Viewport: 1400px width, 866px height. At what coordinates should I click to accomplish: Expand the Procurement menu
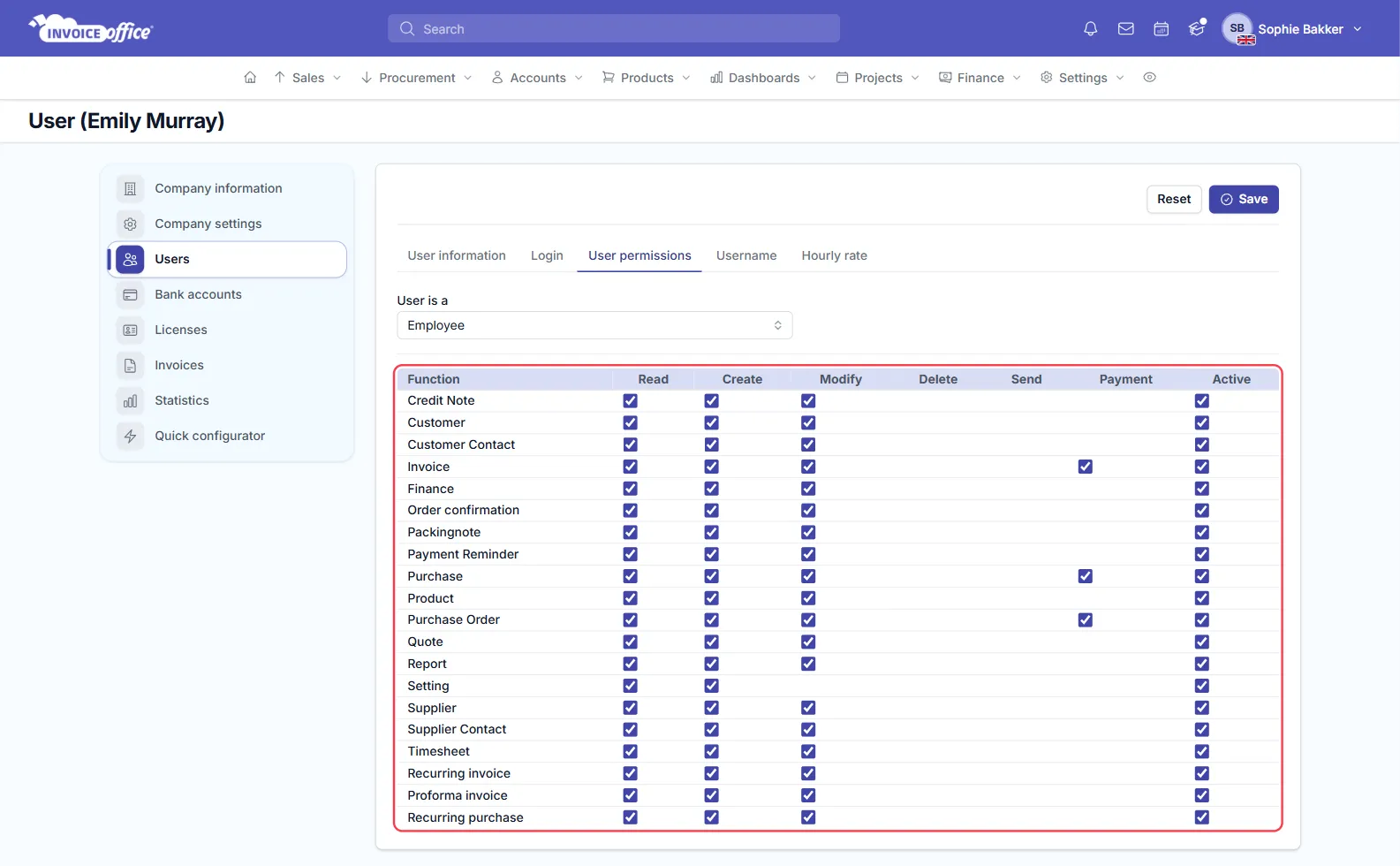tap(416, 78)
